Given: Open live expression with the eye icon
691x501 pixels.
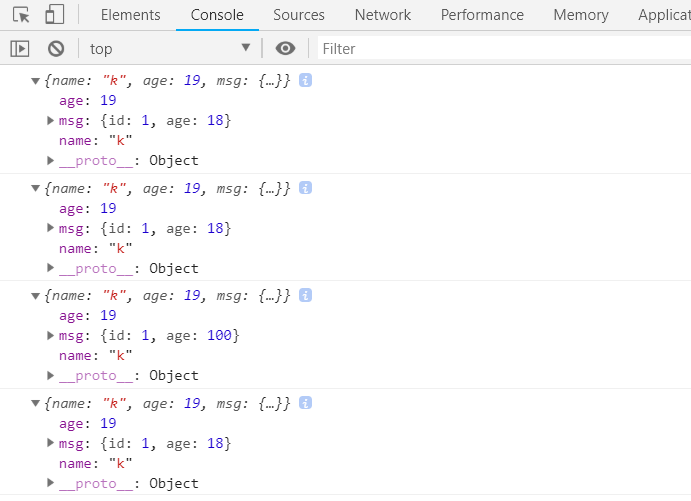Looking at the screenshot, I should [x=286, y=48].
